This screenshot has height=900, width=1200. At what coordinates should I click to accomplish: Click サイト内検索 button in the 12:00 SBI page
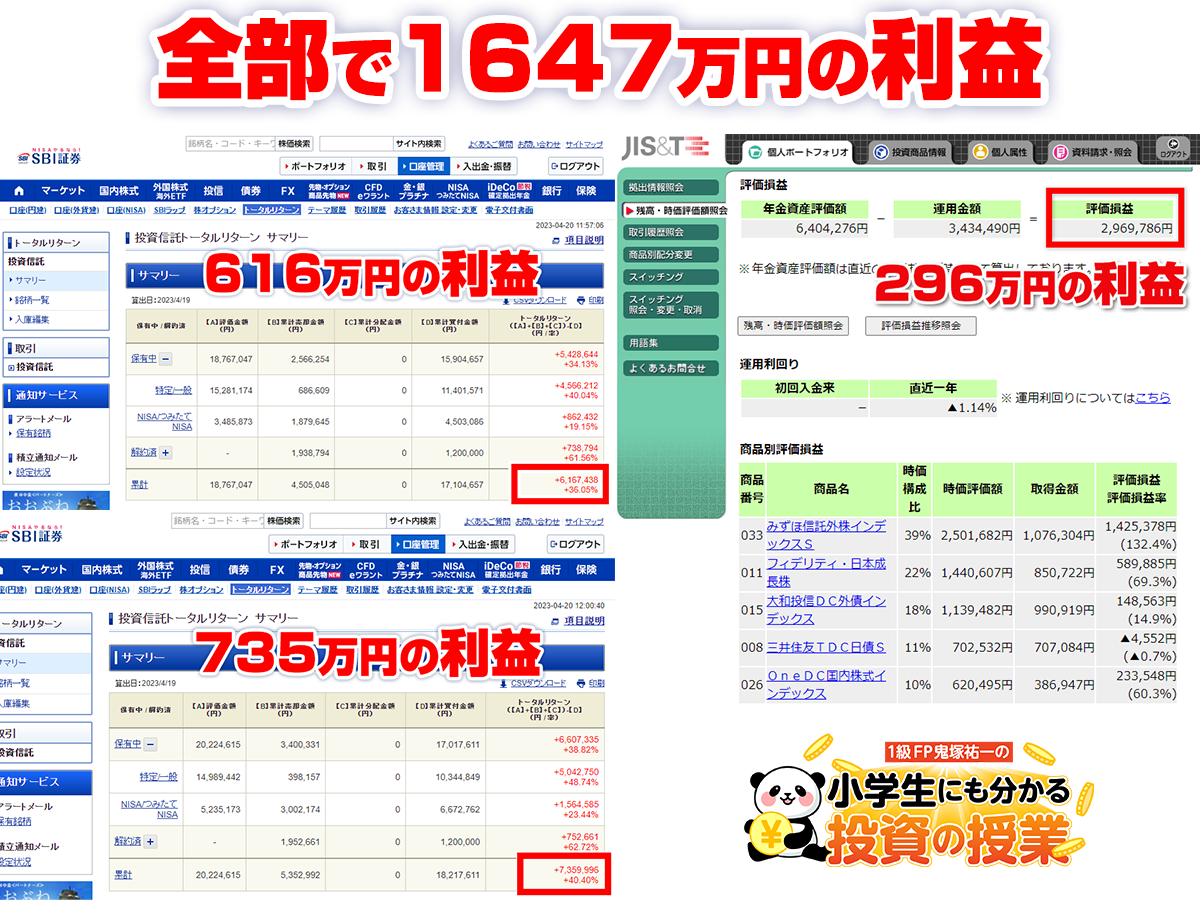413,521
